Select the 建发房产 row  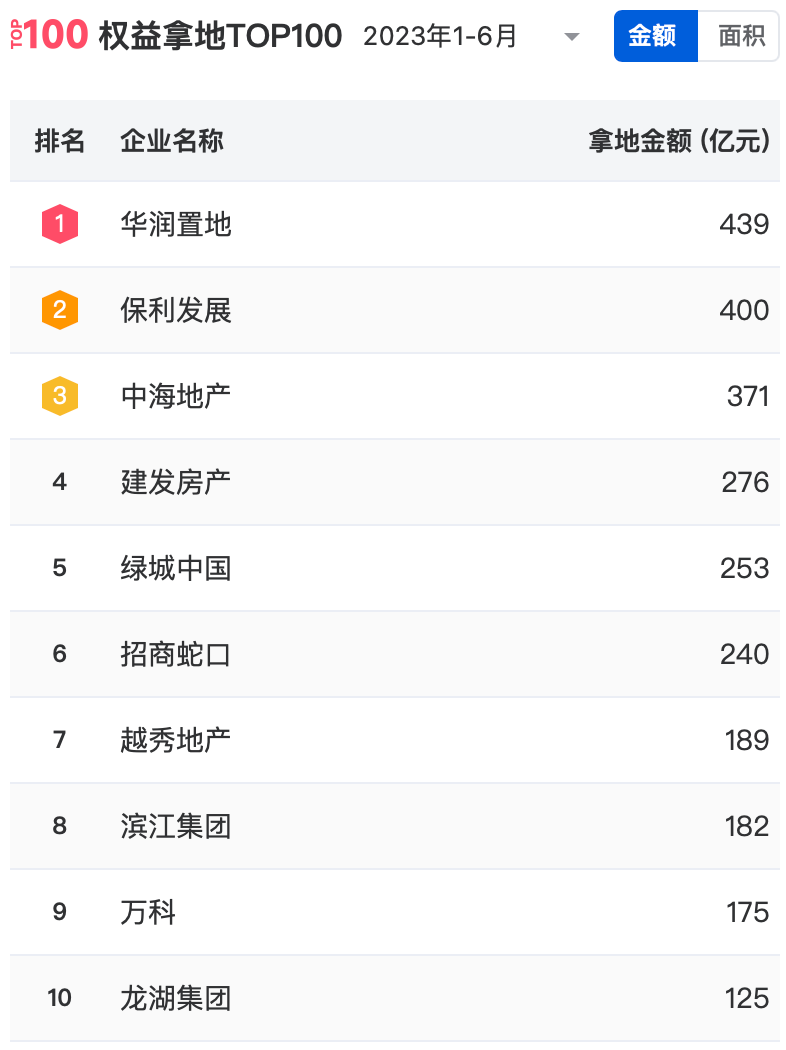395,482
